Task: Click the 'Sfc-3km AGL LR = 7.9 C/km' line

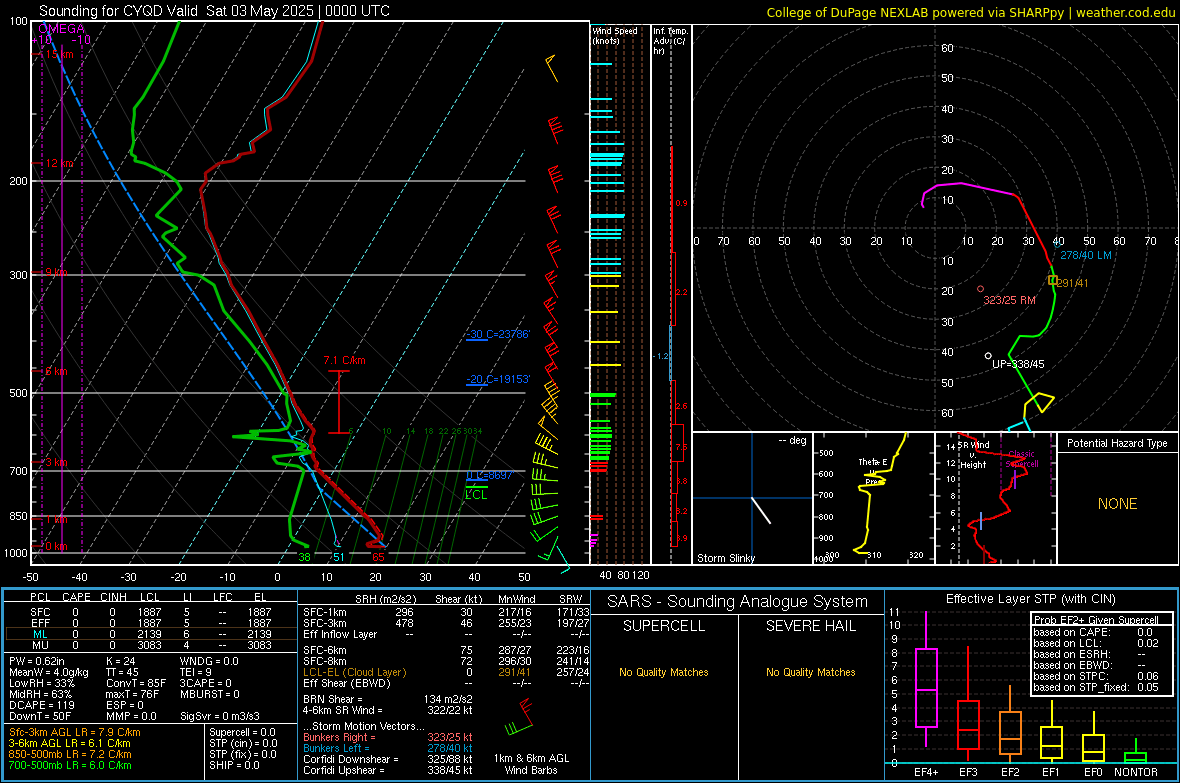Action: [x=75, y=732]
